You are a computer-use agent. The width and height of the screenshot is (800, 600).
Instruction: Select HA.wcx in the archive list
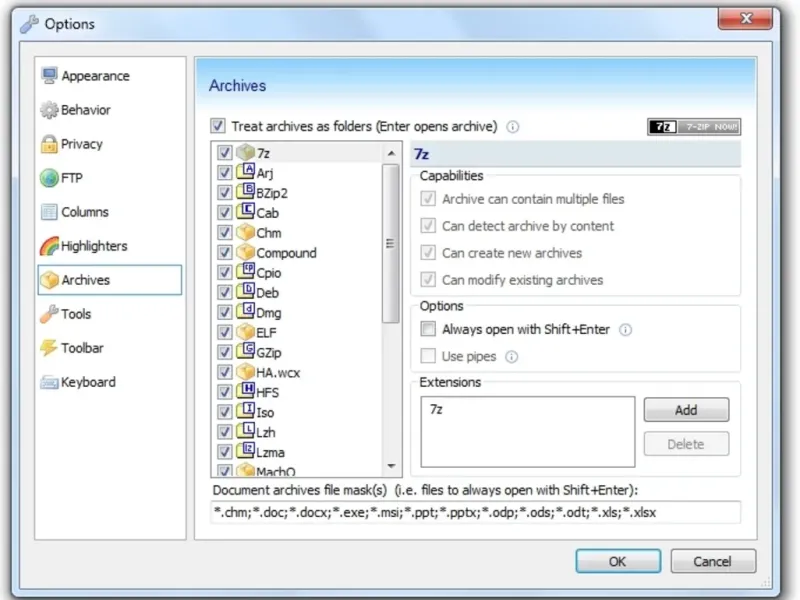tap(278, 372)
